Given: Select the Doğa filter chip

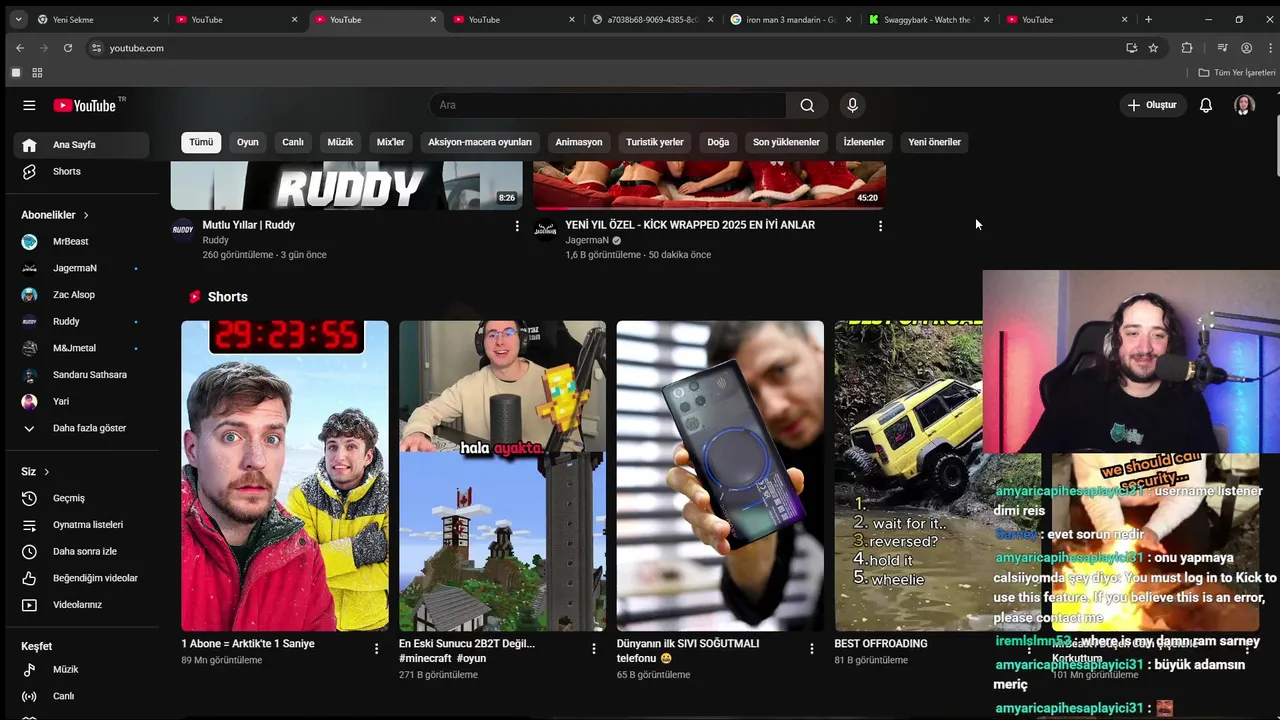Looking at the screenshot, I should [x=718, y=142].
